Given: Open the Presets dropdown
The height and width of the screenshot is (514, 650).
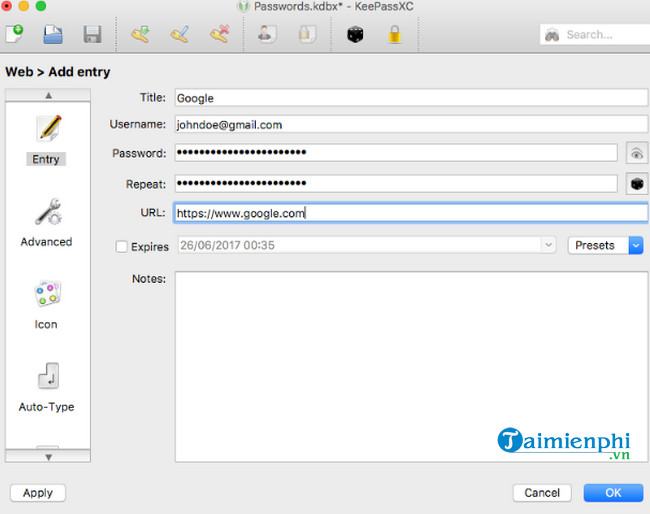Looking at the screenshot, I should pyautogui.click(x=605, y=245).
